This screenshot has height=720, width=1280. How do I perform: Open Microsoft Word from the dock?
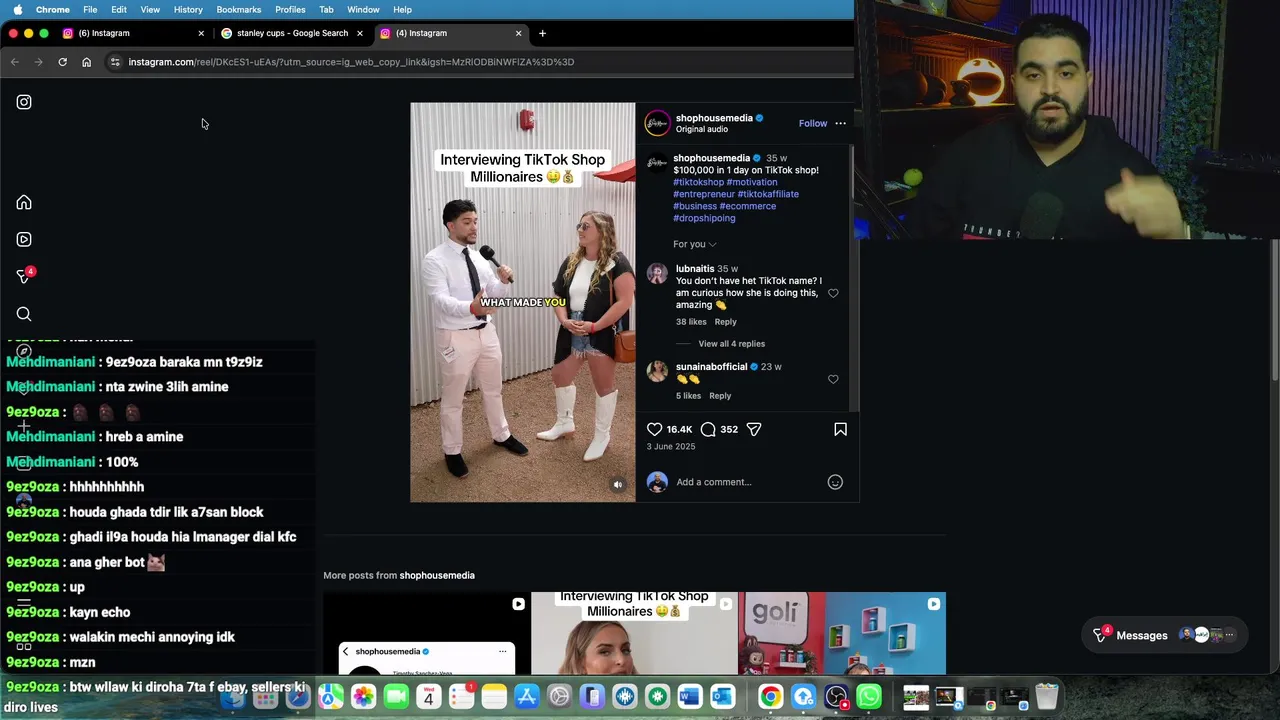(x=690, y=696)
